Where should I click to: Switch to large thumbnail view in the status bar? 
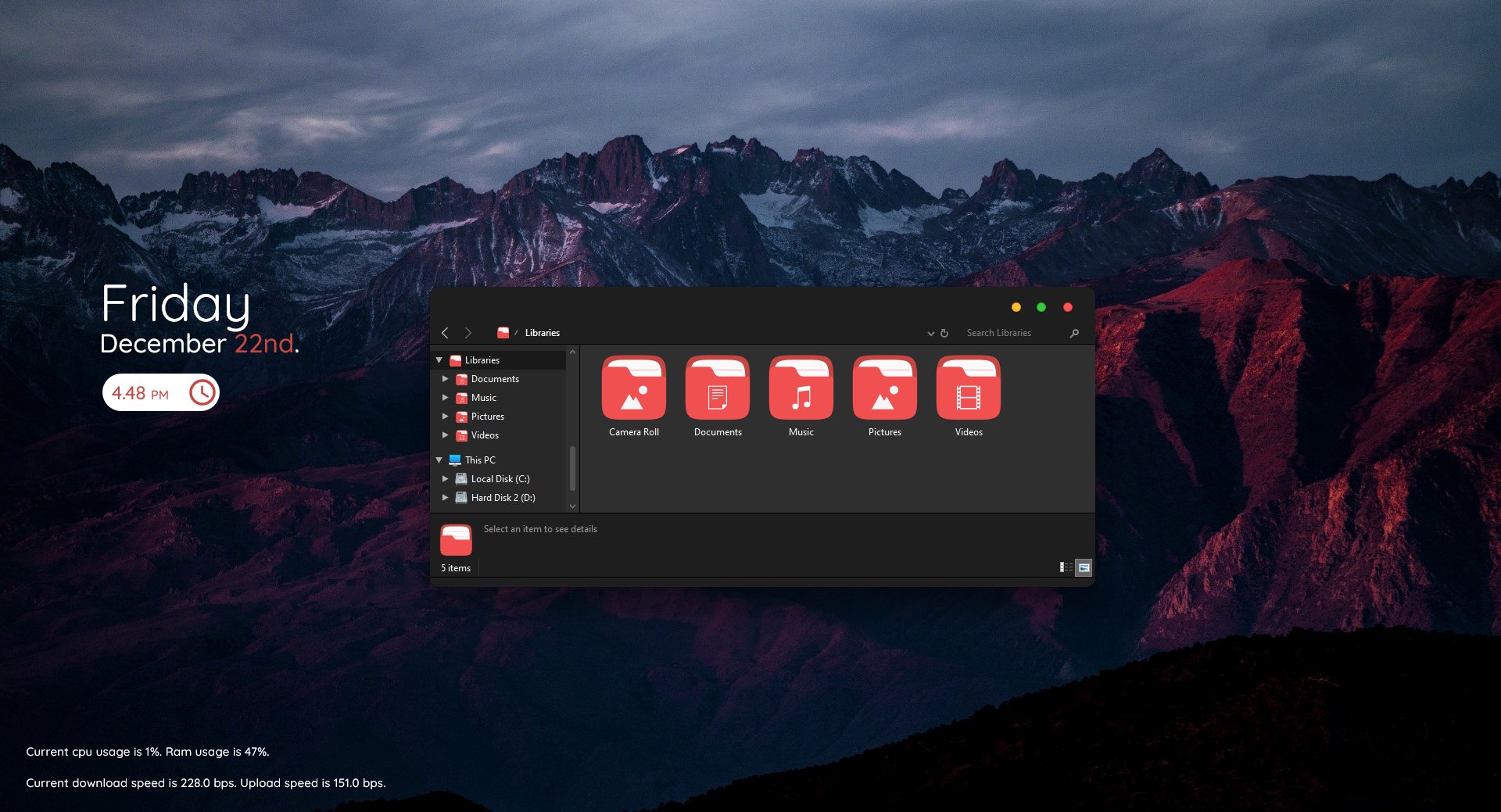(1084, 567)
